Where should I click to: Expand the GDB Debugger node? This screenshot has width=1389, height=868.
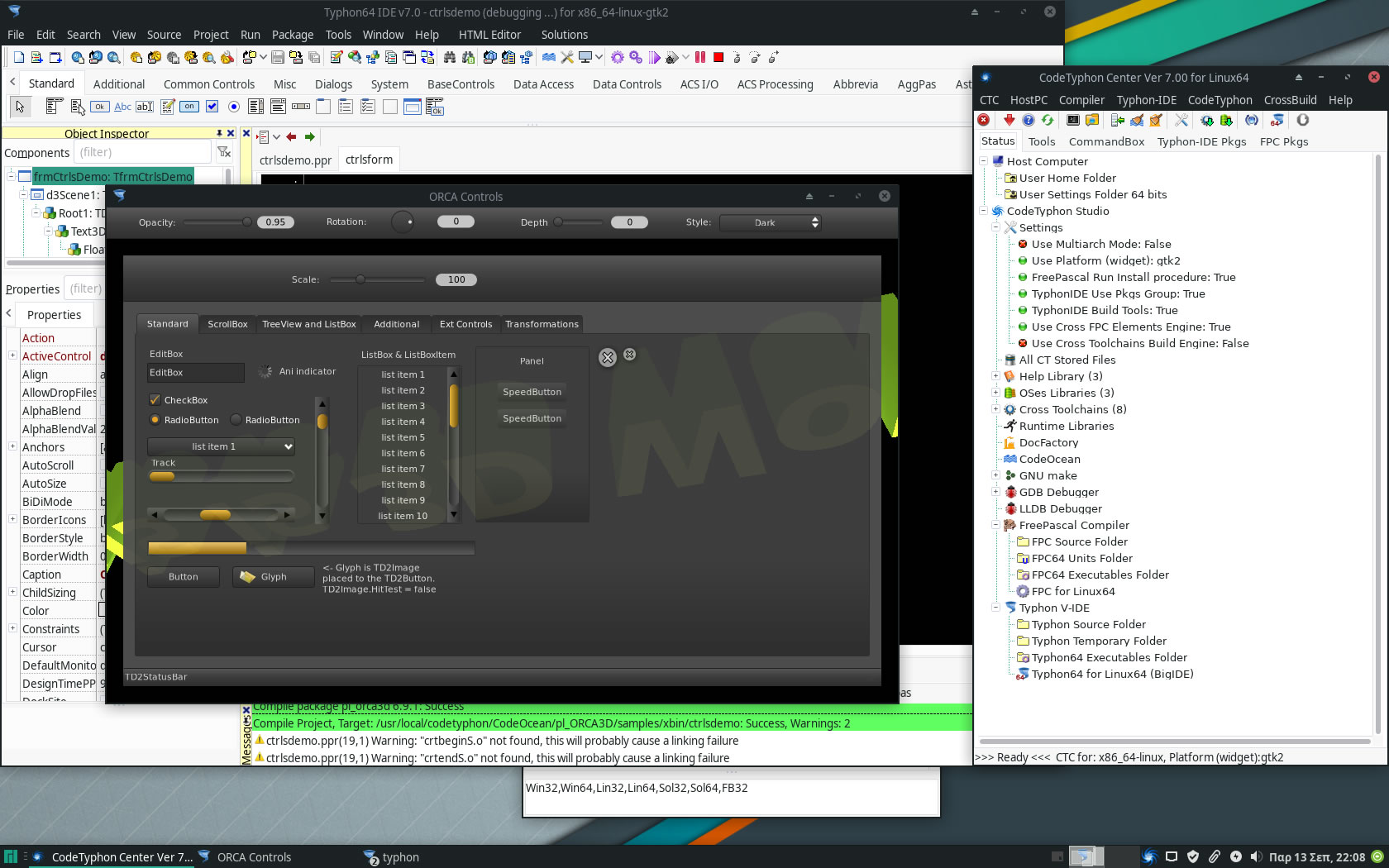pyautogui.click(x=995, y=492)
